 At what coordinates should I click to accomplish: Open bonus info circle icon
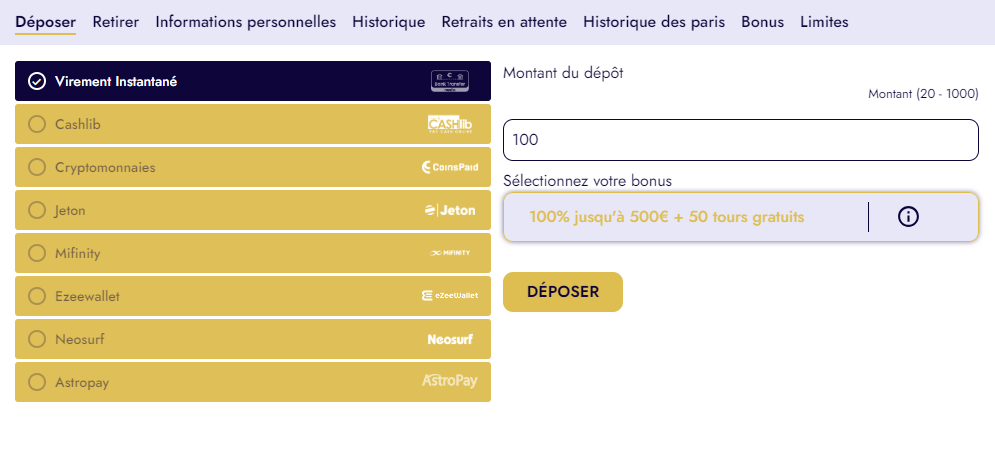(908, 217)
